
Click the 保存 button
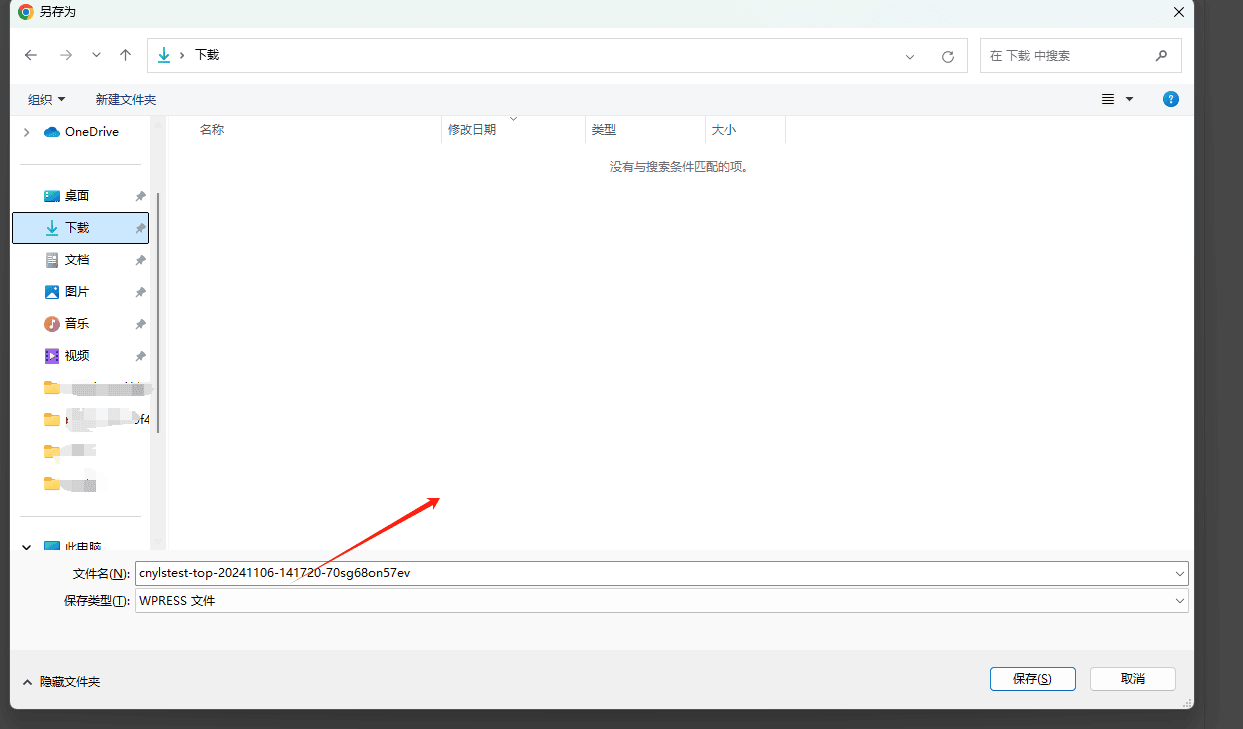click(x=1032, y=678)
